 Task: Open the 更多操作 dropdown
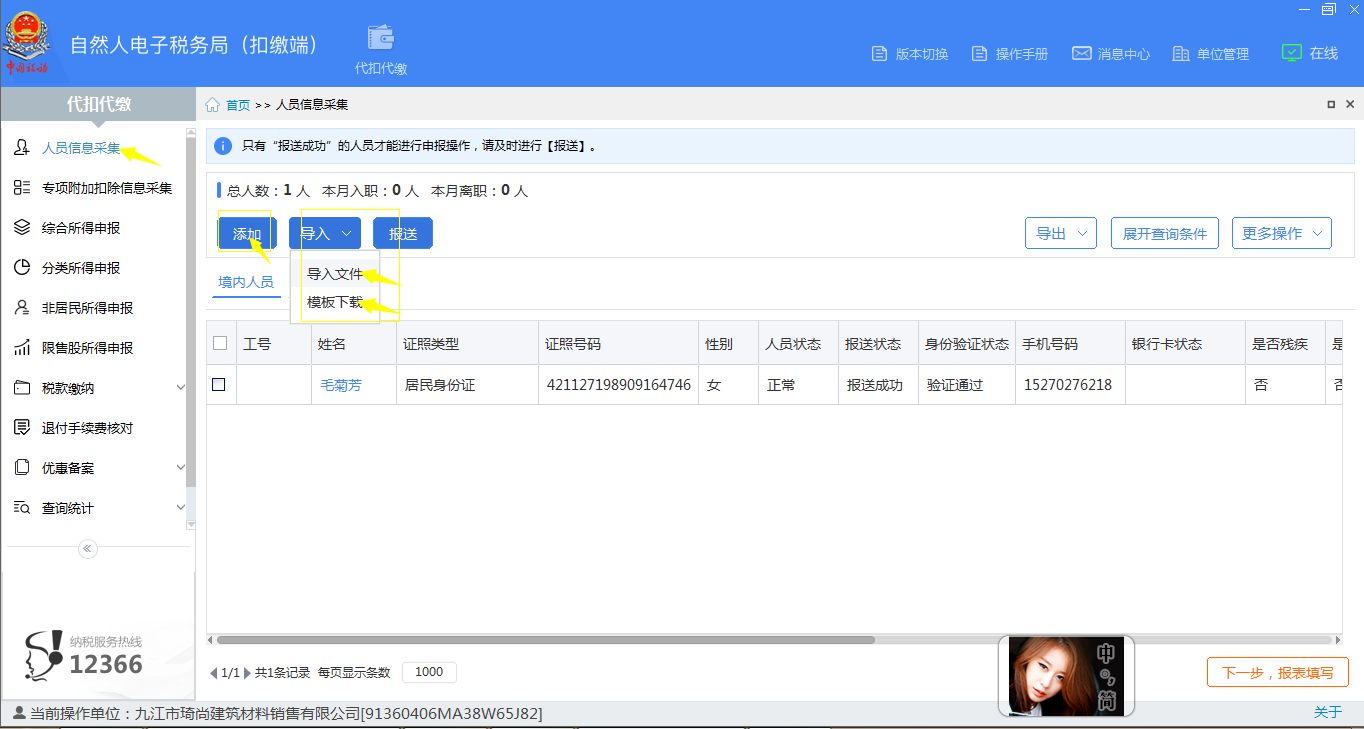1281,232
